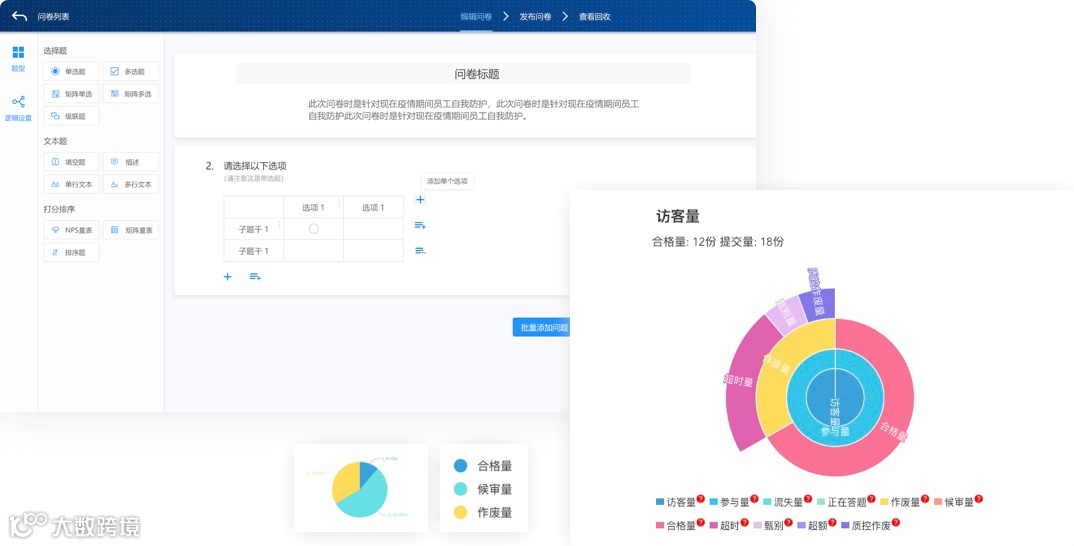The height and width of the screenshot is (546, 1074).
Task: Click the plus icon below the matrix table
Action: (227, 277)
